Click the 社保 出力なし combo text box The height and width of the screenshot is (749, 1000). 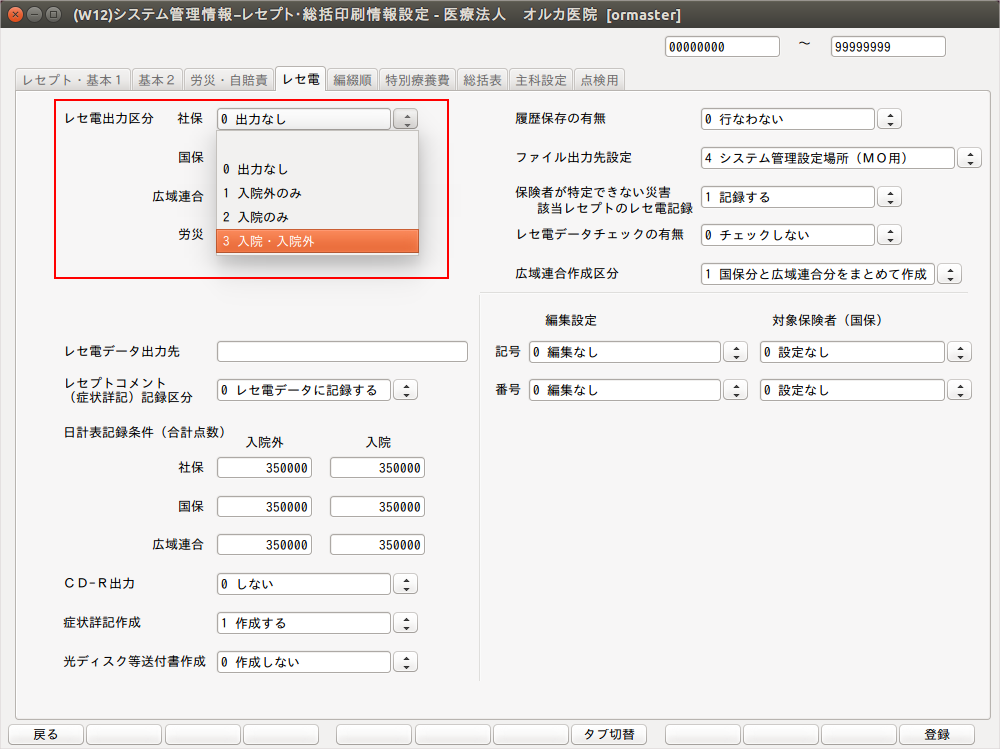pos(304,119)
